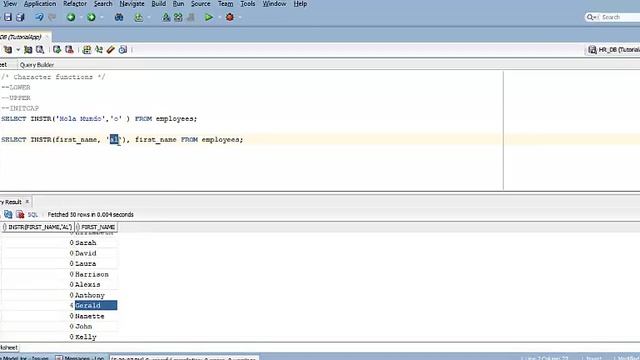The height and width of the screenshot is (360, 640).
Task: Select the Sarah row in the results
Action: [59, 243]
